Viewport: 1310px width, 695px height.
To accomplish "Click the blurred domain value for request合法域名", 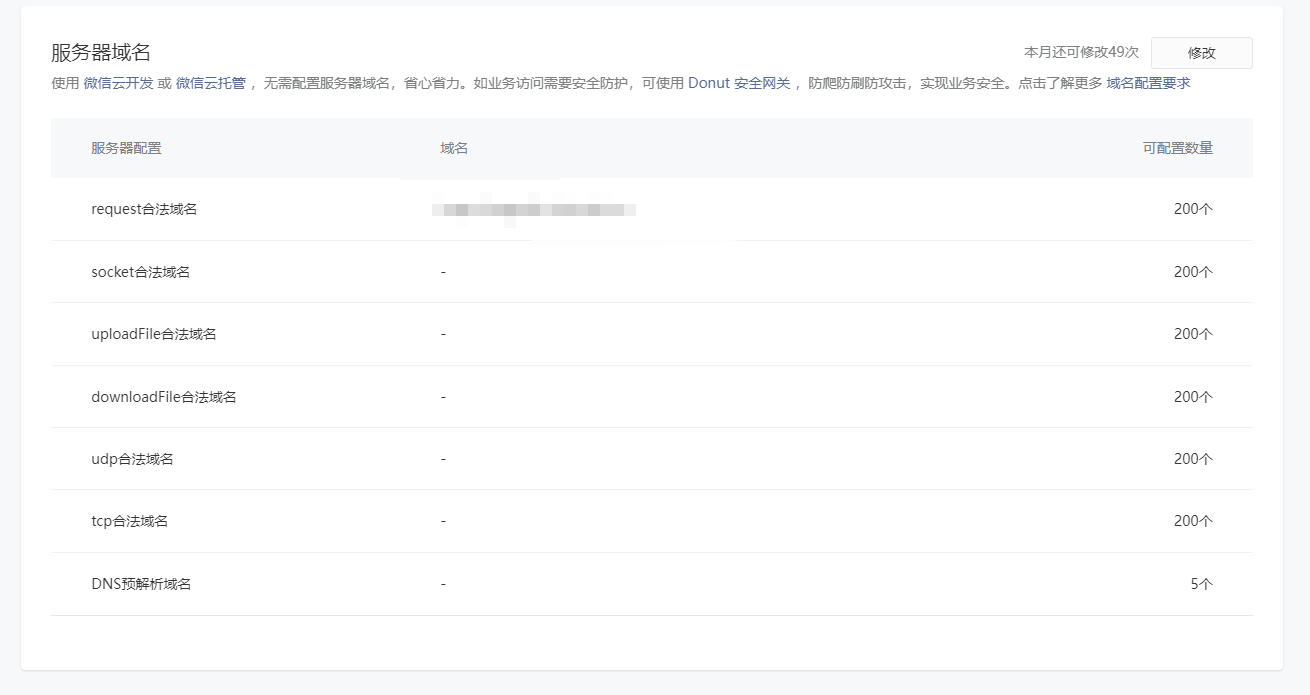I will coord(534,210).
